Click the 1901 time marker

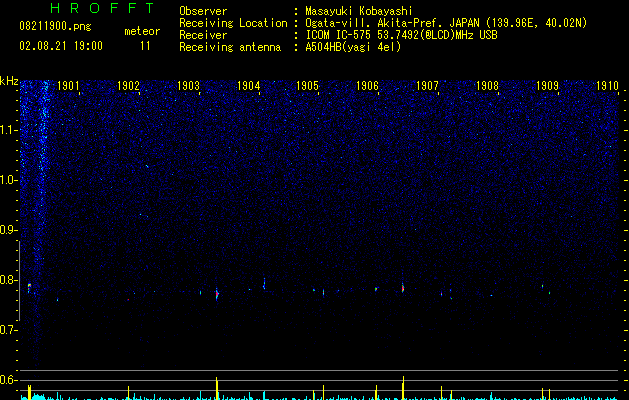point(68,86)
